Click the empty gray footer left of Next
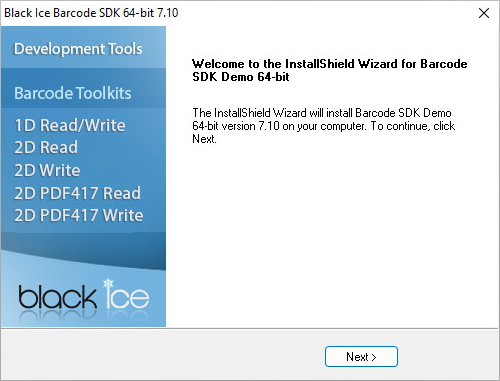The height and width of the screenshot is (381, 500). point(160,355)
